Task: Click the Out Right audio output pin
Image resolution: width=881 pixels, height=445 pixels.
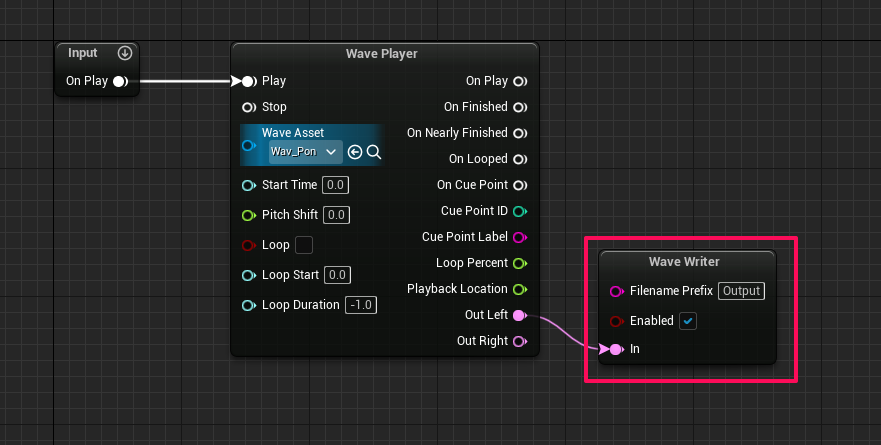Action: pos(520,341)
